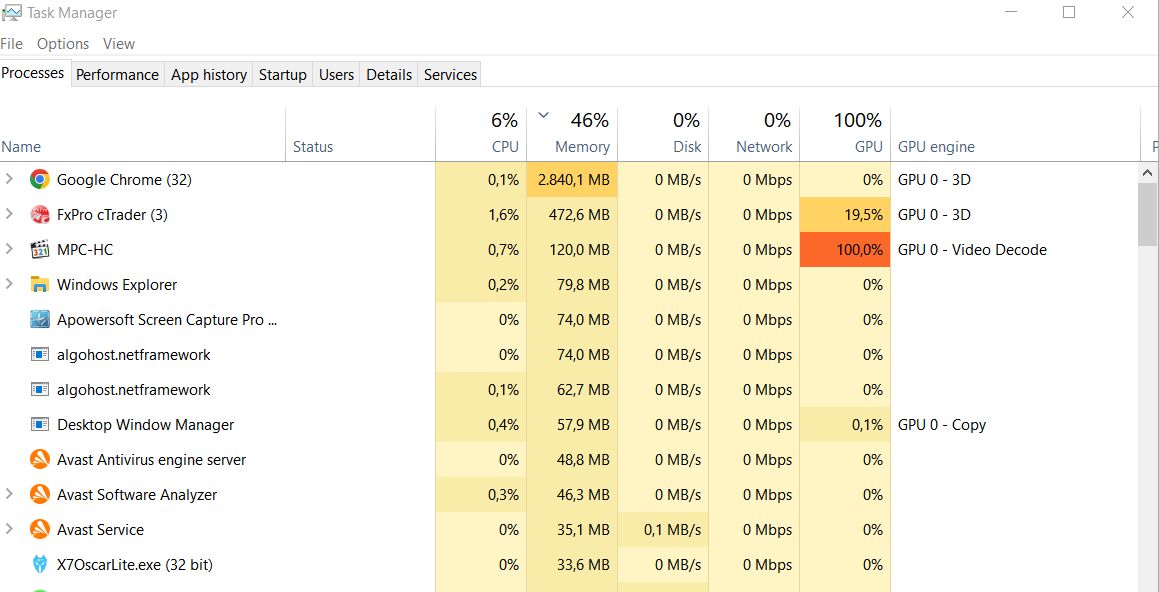Open the Startup tab
The height and width of the screenshot is (592, 1159).
(282, 75)
